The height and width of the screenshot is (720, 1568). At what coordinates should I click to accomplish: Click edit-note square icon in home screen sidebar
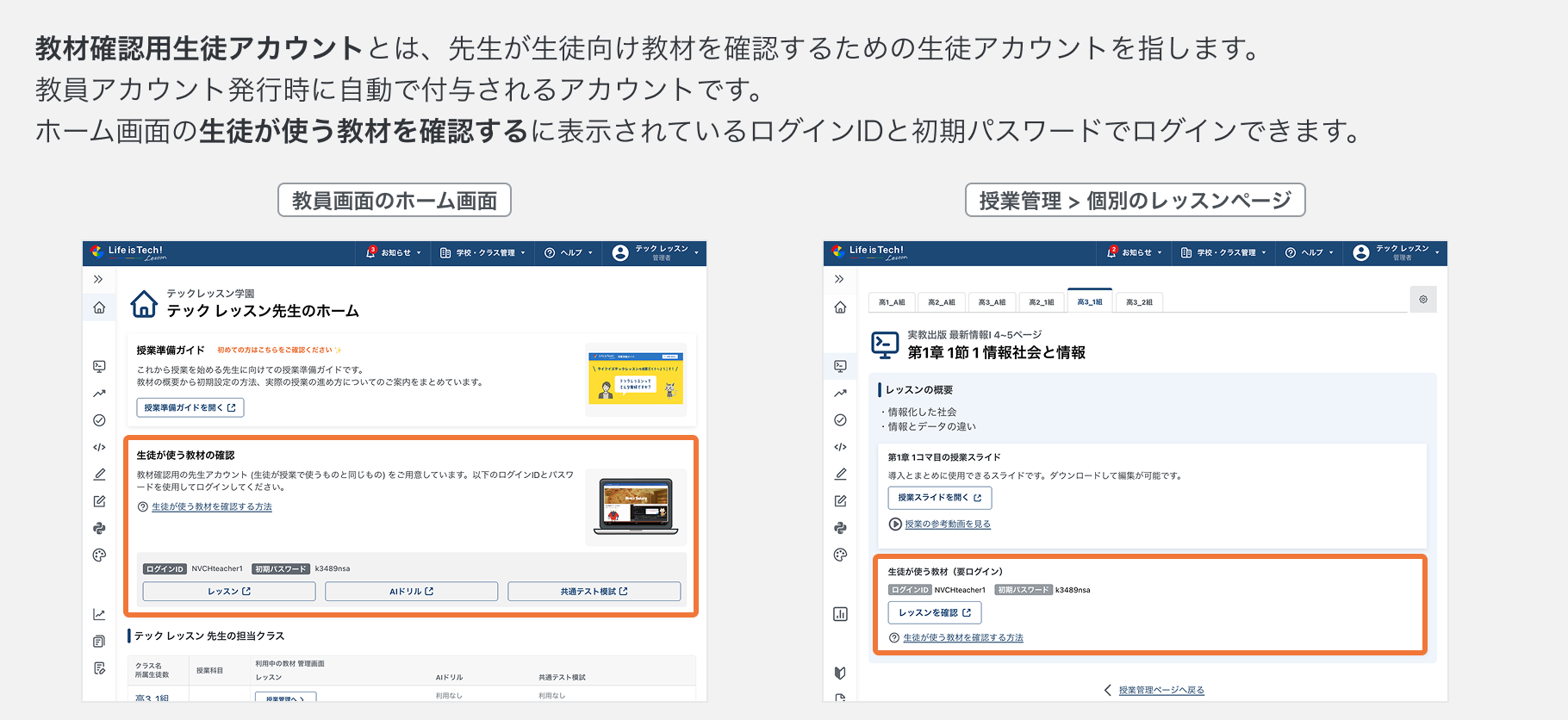pos(99,501)
